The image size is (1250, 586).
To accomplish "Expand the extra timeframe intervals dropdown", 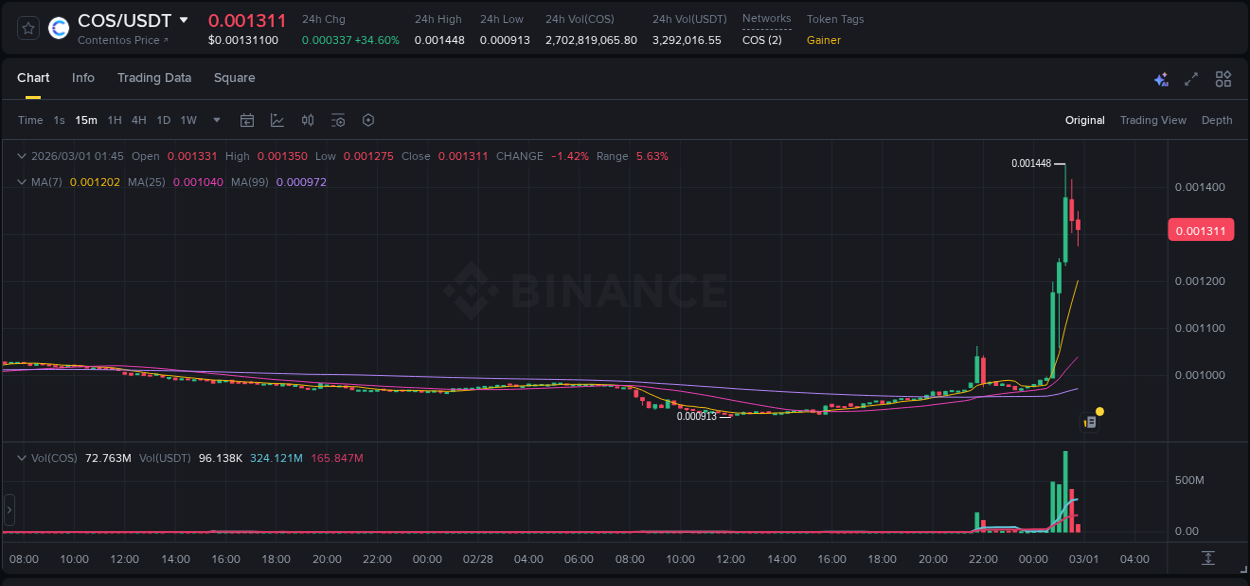I will [x=215, y=120].
